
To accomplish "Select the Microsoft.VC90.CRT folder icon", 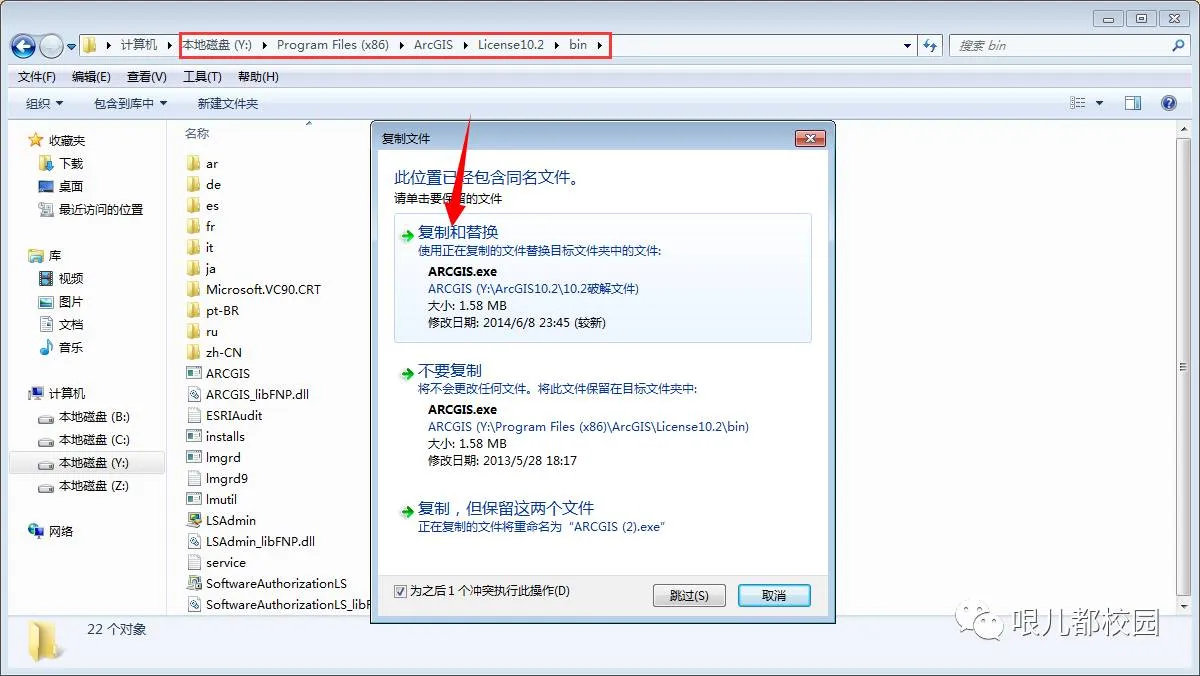I will 194,289.
